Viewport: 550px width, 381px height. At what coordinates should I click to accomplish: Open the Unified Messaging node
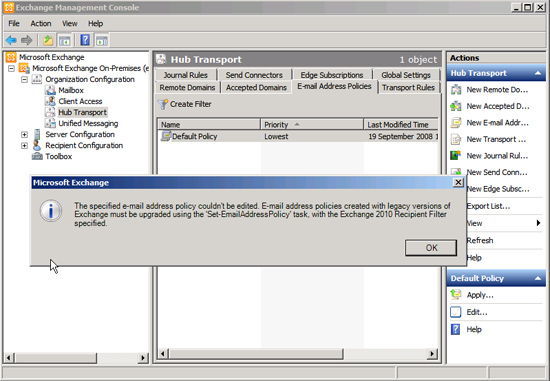(x=88, y=123)
